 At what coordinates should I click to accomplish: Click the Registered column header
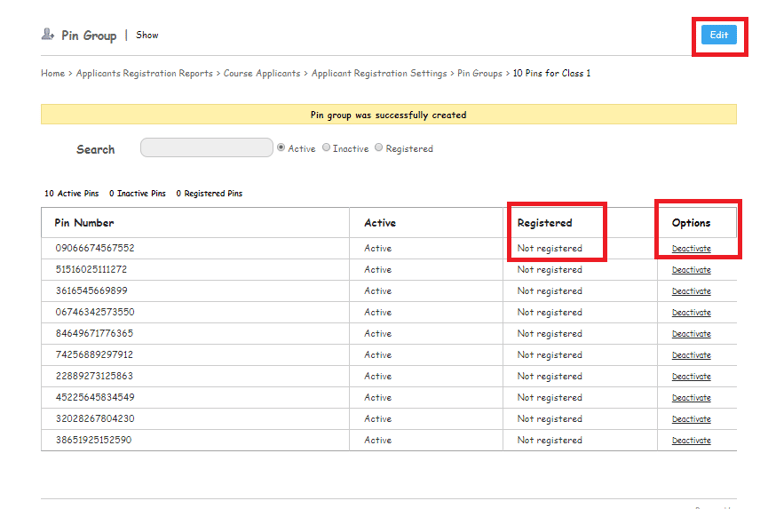click(544, 223)
